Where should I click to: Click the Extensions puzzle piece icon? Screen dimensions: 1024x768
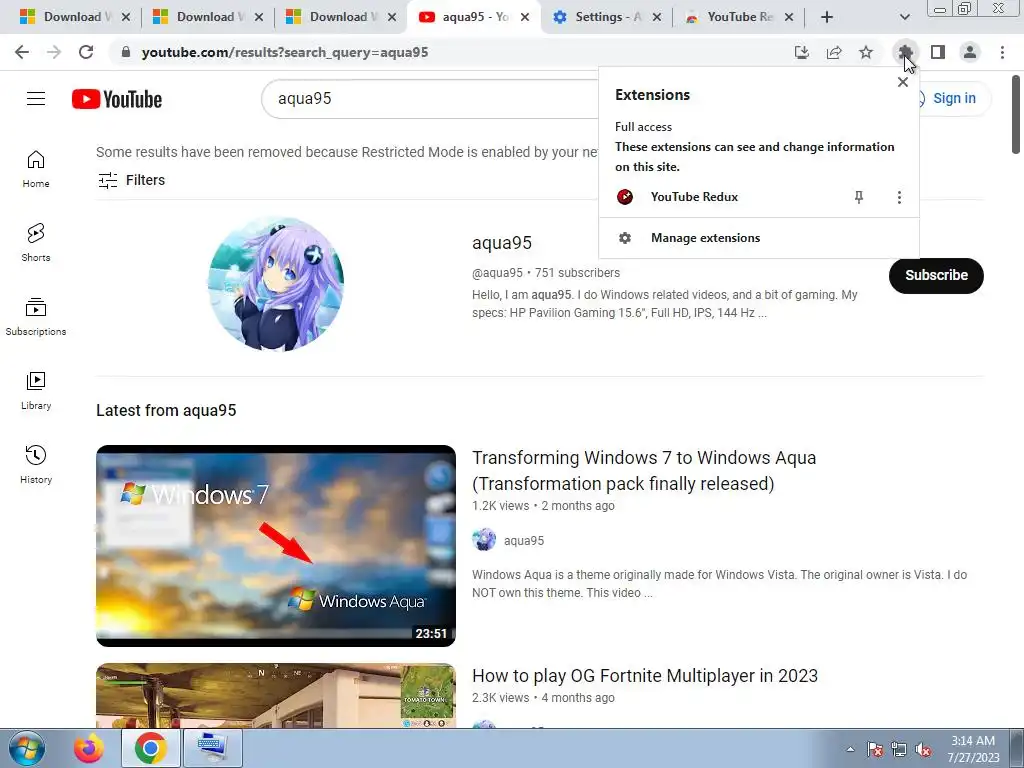click(905, 52)
